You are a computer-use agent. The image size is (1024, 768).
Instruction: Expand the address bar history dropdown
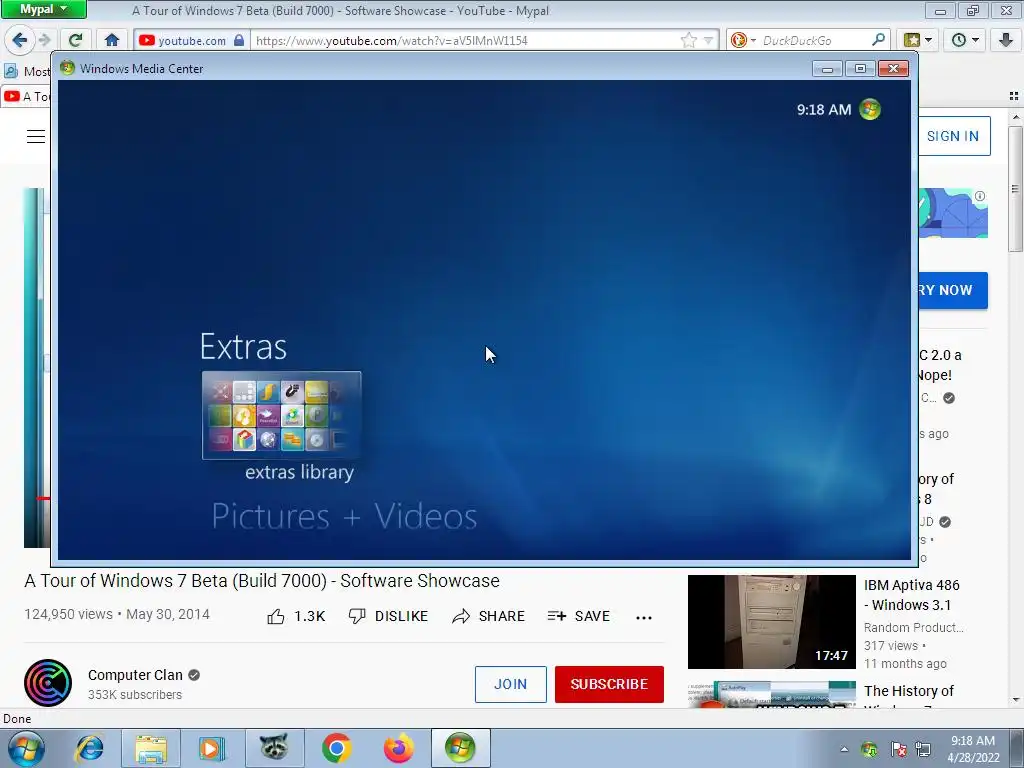[x=708, y=40]
